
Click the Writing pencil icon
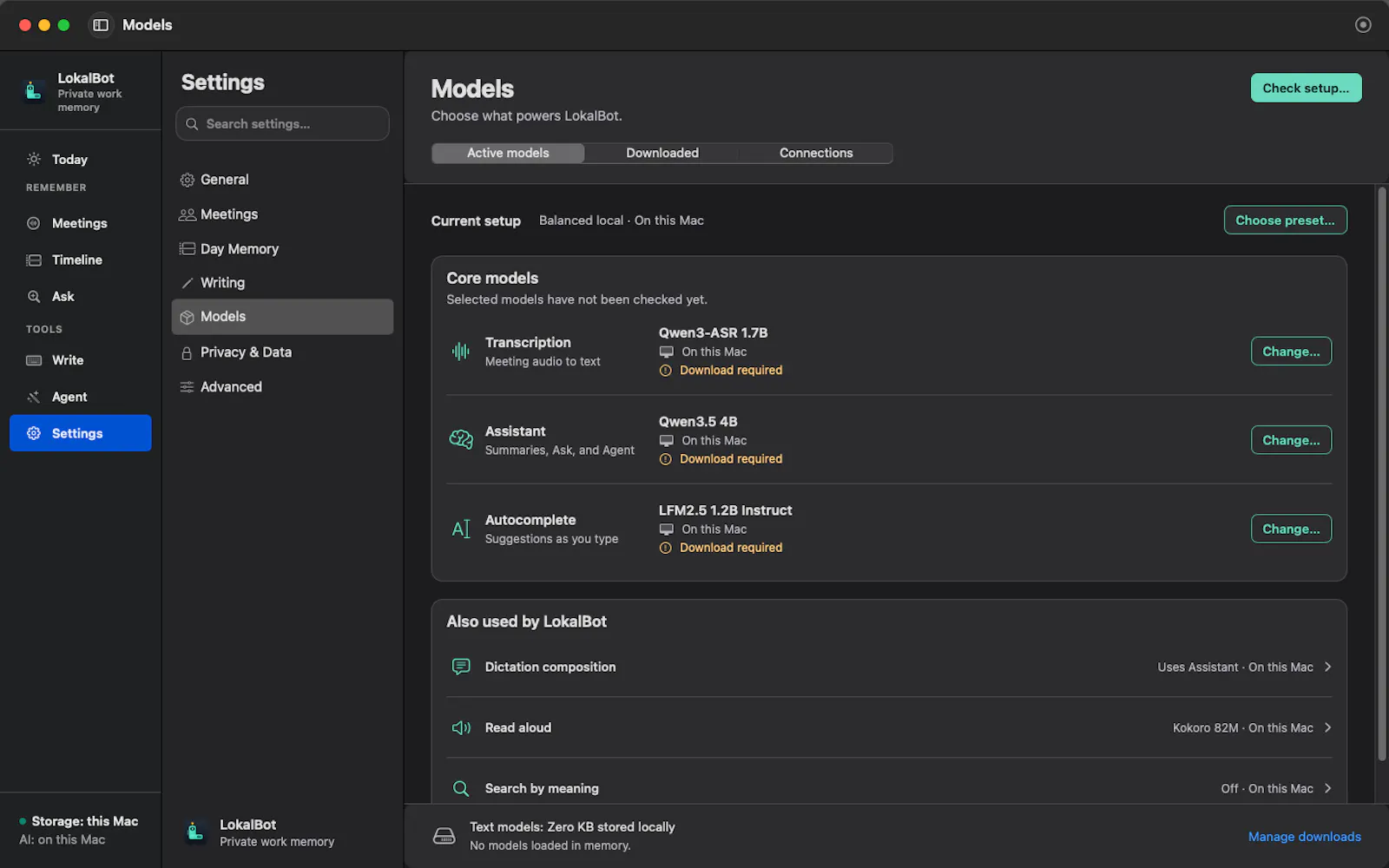tap(187, 283)
